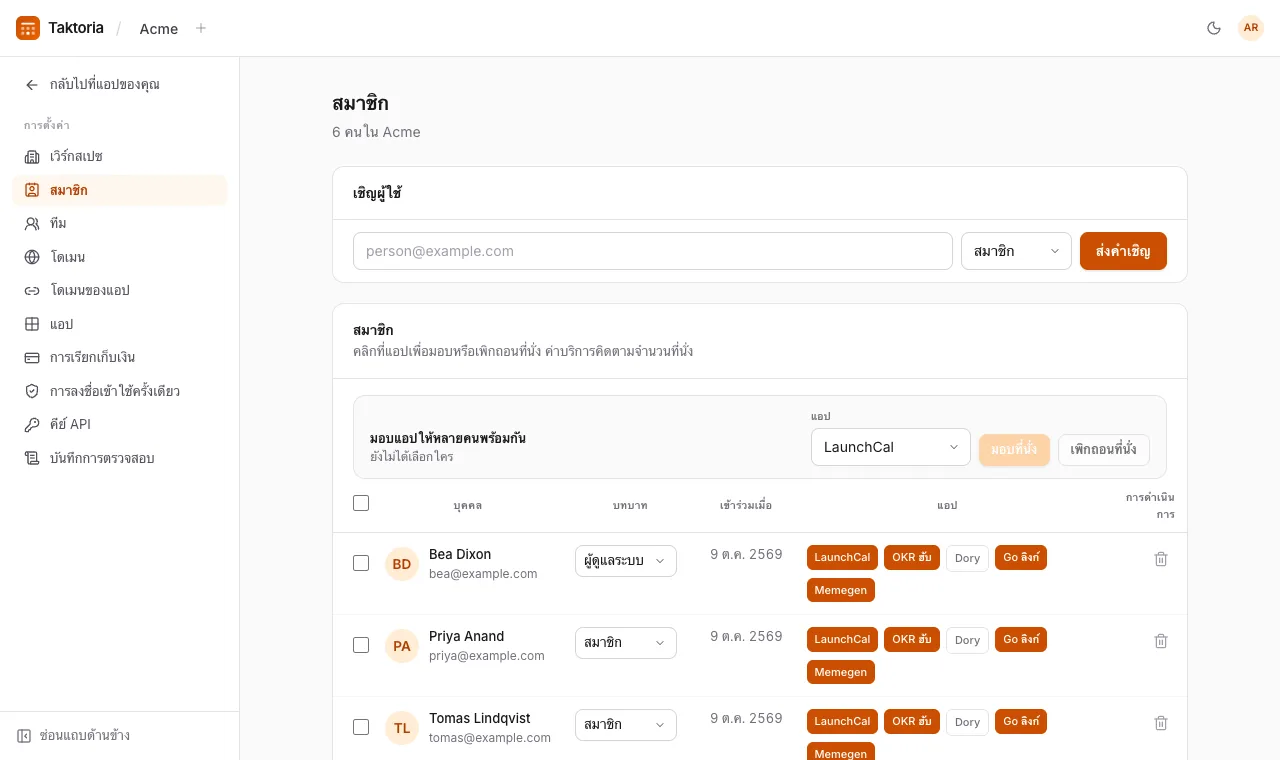Open the invite role dropdown สมาชิก
1280x760 pixels.
[1016, 251]
